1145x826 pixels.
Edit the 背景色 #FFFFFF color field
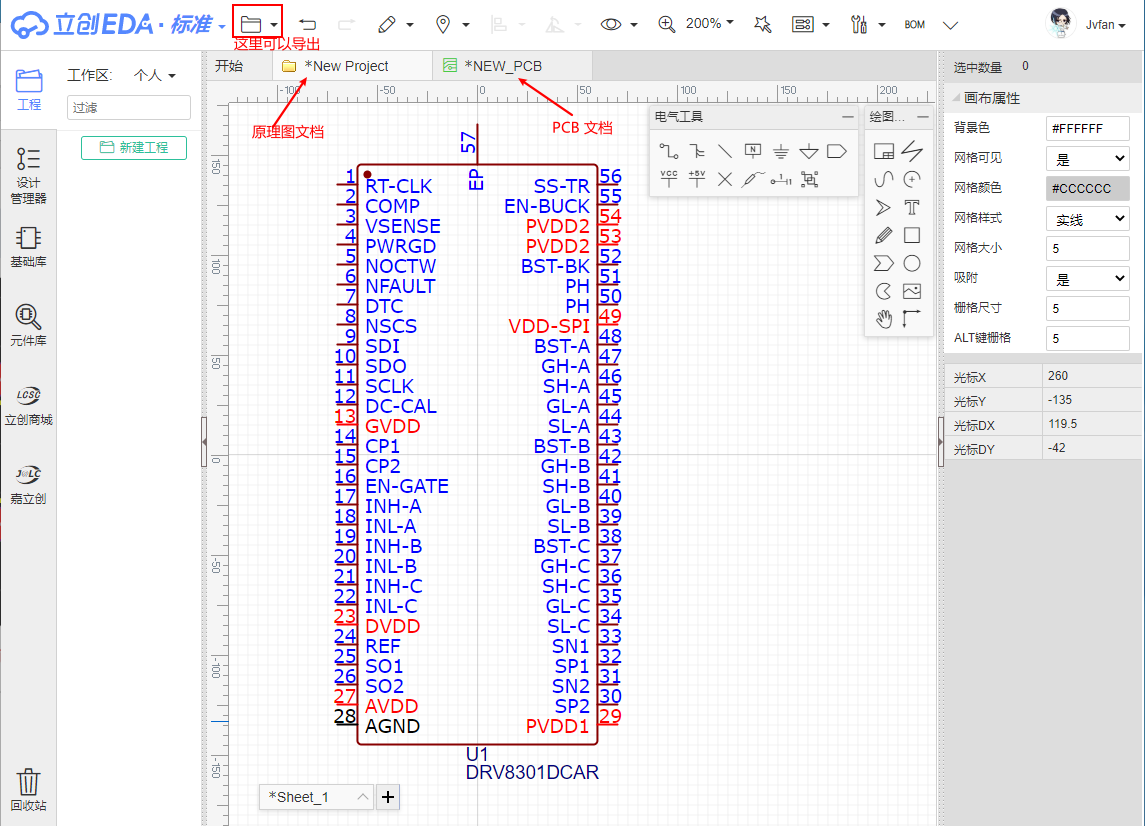[x=1087, y=129]
